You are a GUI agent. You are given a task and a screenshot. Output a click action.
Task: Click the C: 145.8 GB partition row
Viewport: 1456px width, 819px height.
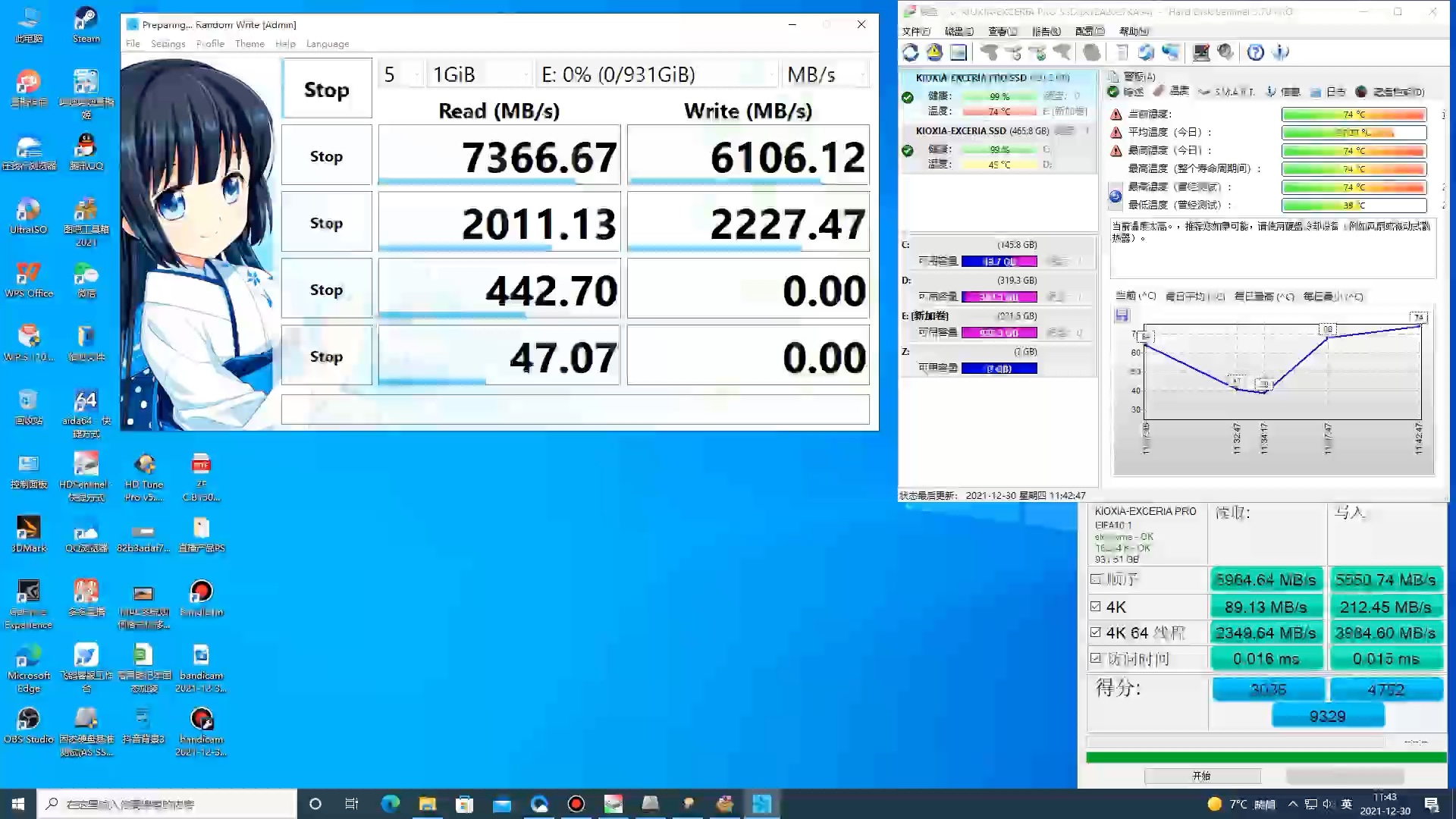point(997,253)
